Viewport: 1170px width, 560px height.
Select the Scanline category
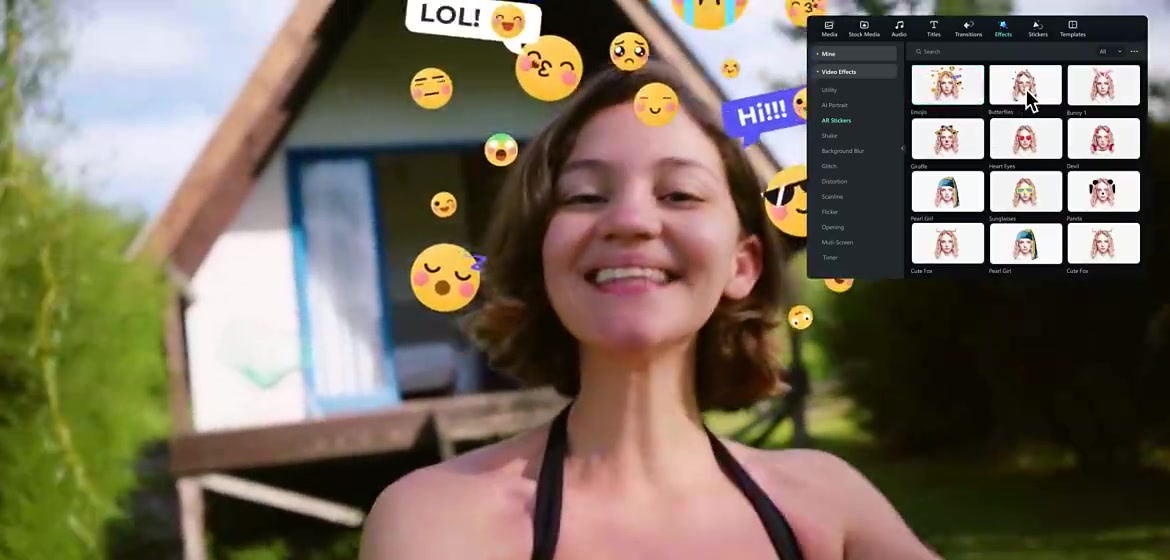click(x=832, y=196)
